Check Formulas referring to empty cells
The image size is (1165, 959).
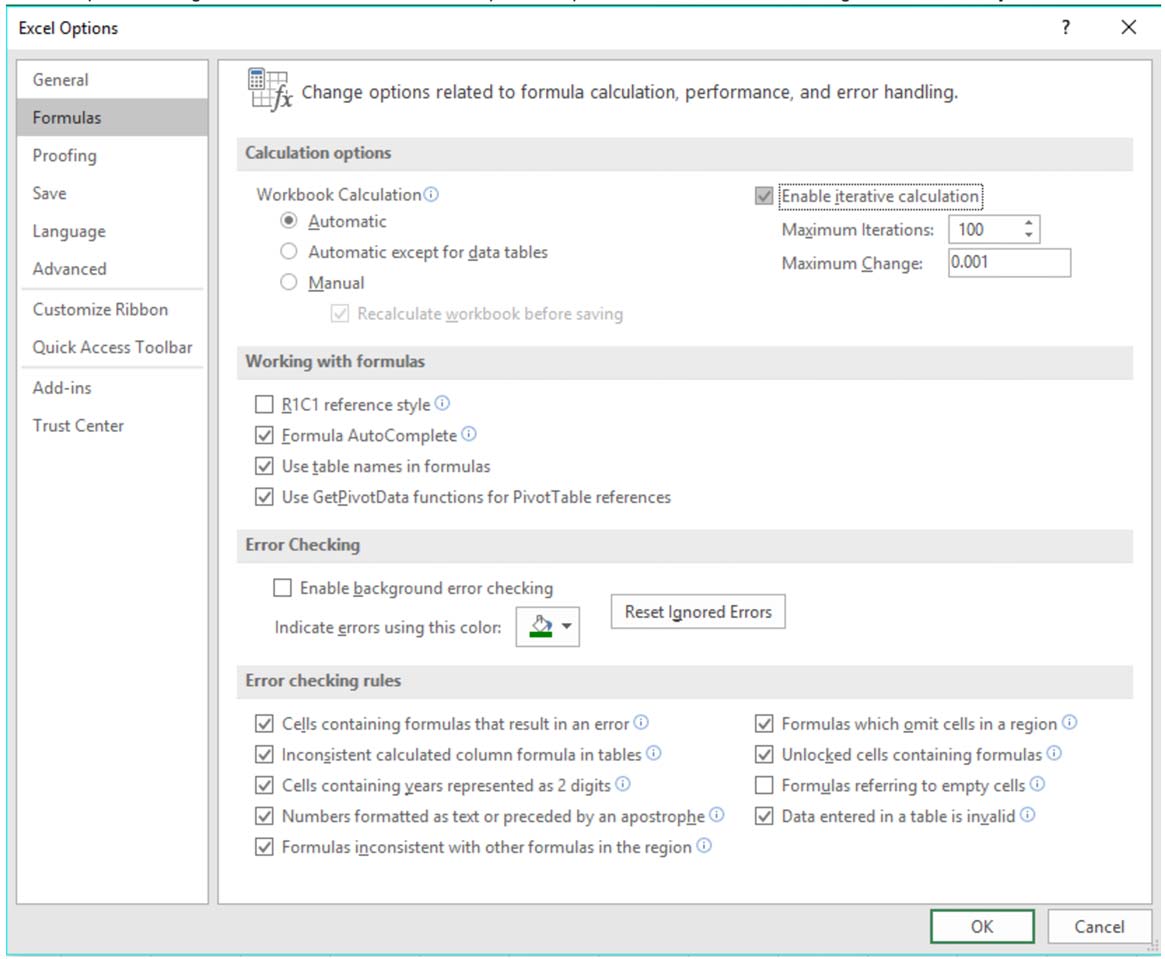(x=764, y=785)
